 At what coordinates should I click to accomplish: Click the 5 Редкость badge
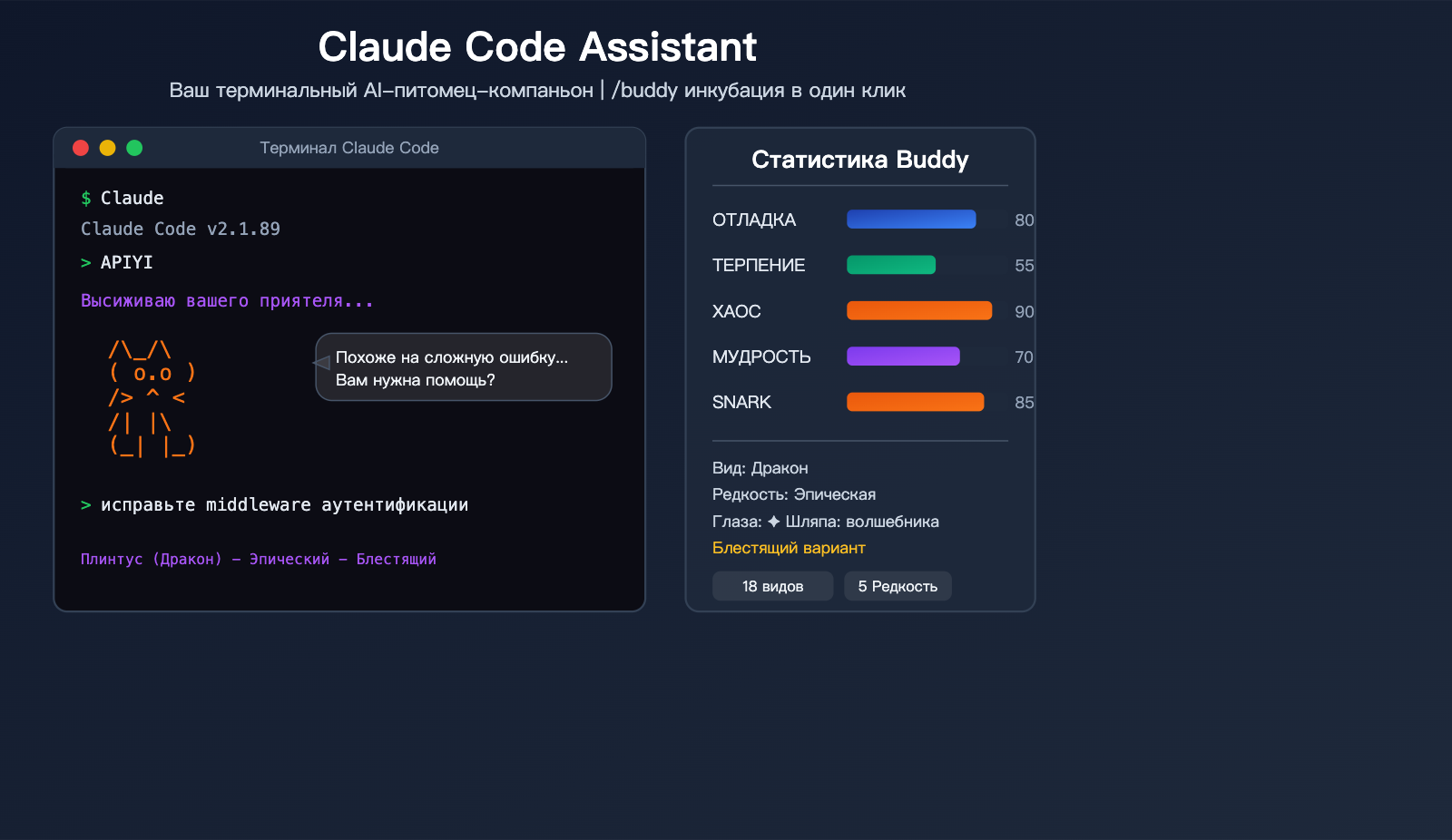[898, 586]
